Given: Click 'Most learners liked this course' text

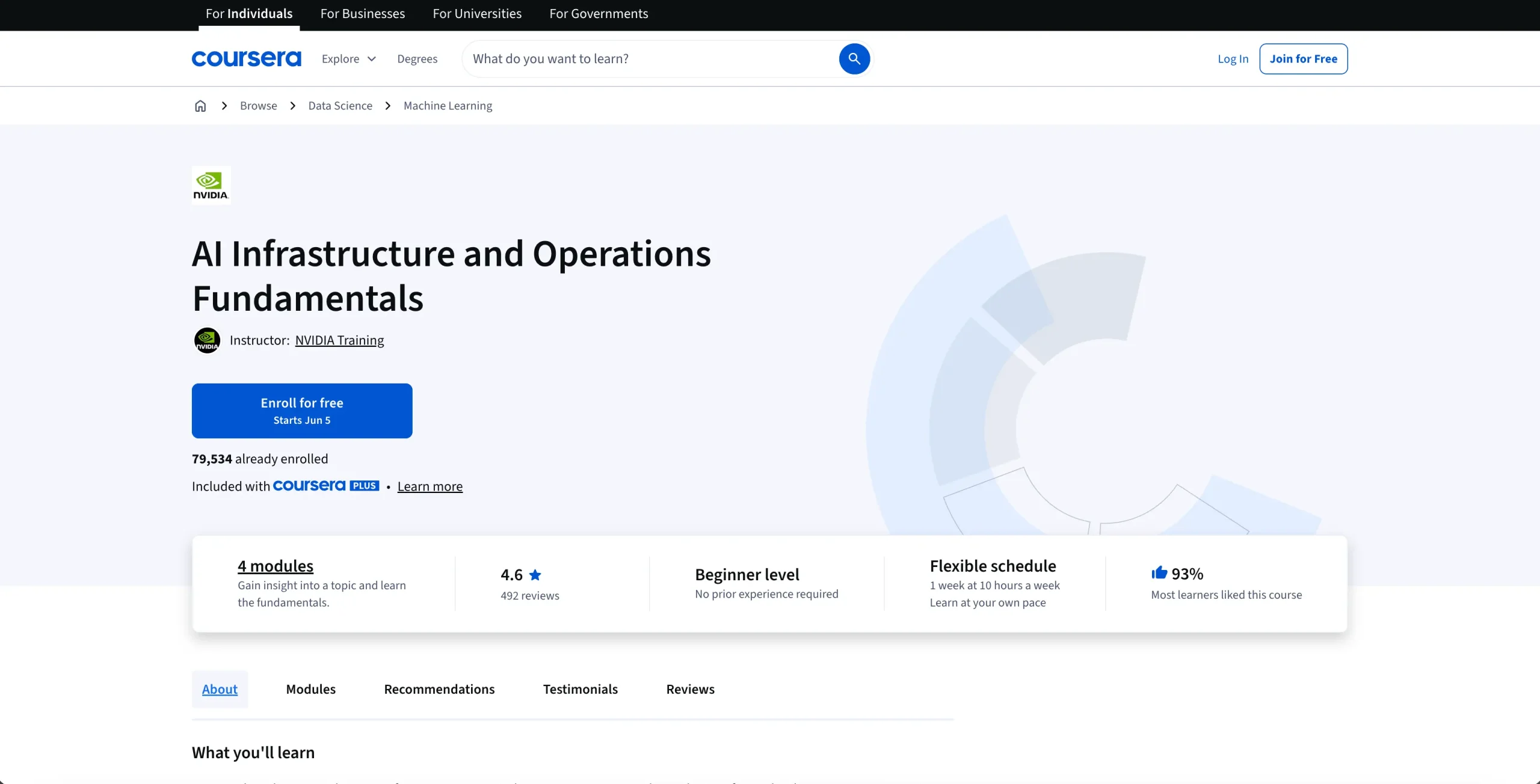Looking at the screenshot, I should (1227, 595).
